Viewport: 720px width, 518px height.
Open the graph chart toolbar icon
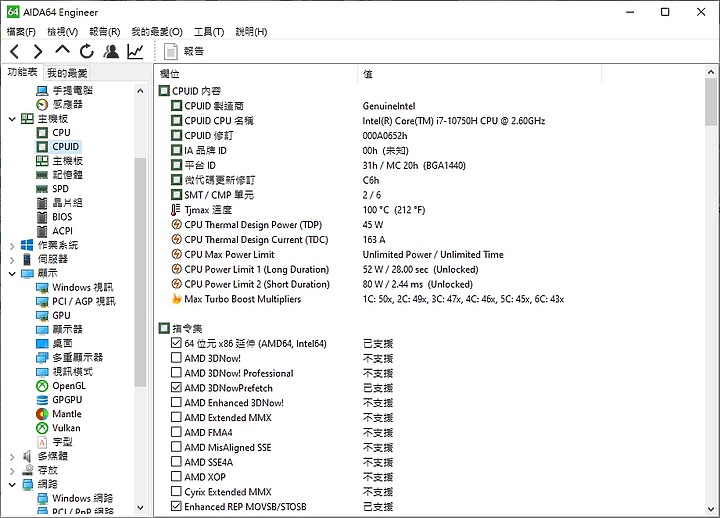[x=135, y=51]
